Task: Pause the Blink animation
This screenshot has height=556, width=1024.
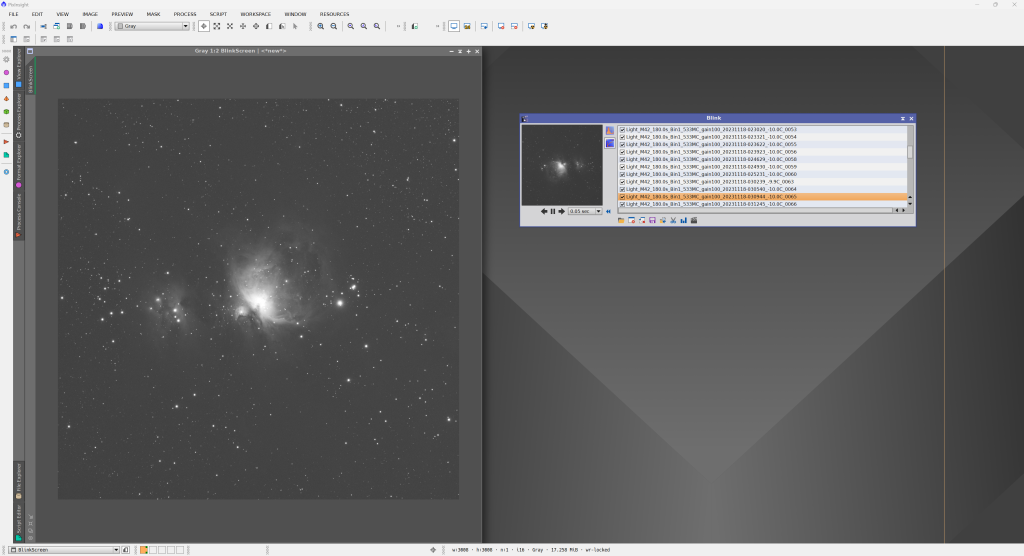Action: pos(552,211)
